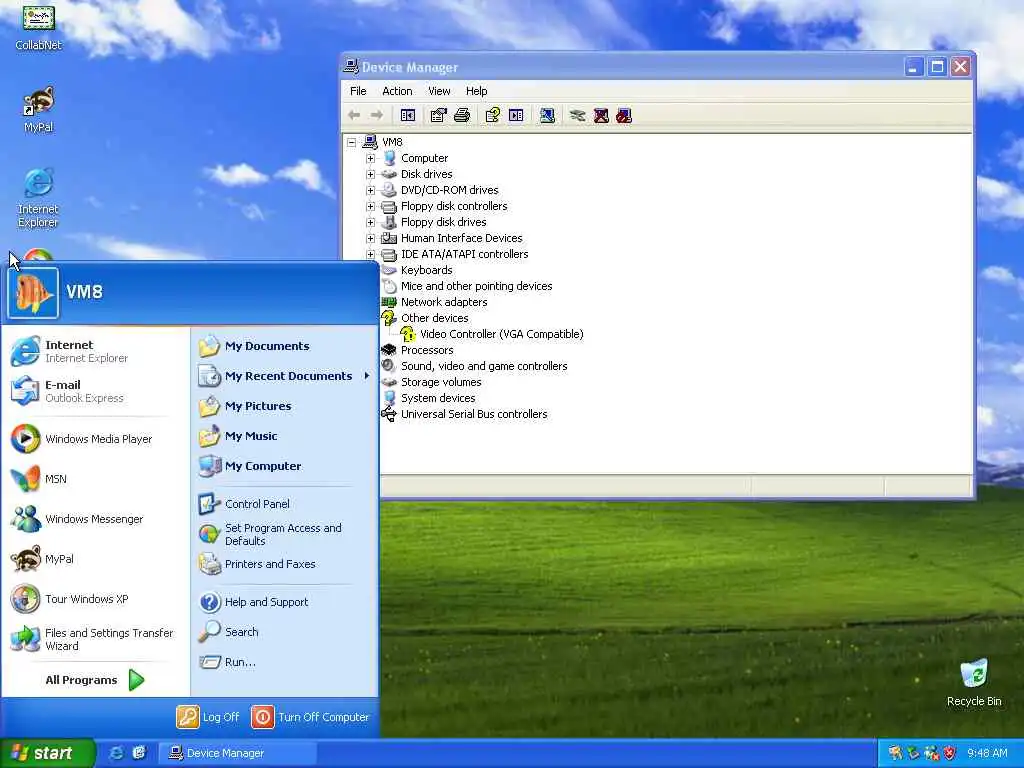Open Properties from the Device Manager toolbar
The height and width of the screenshot is (768, 1024).
click(438, 116)
